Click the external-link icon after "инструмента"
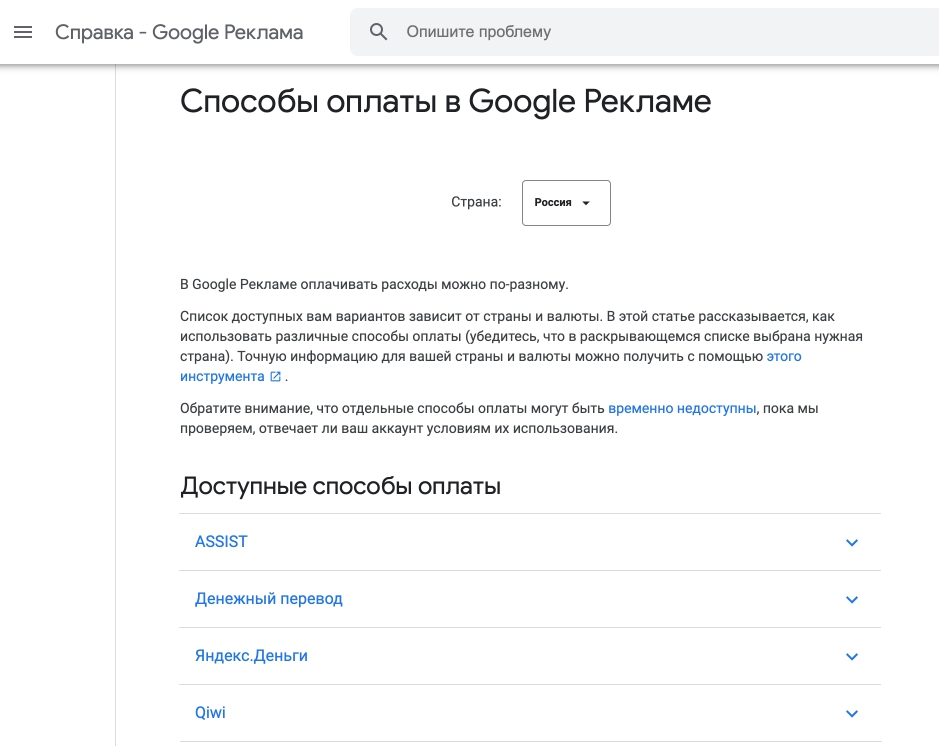Image resolution: width=939 pixels, height=746 pixels. 275,377
